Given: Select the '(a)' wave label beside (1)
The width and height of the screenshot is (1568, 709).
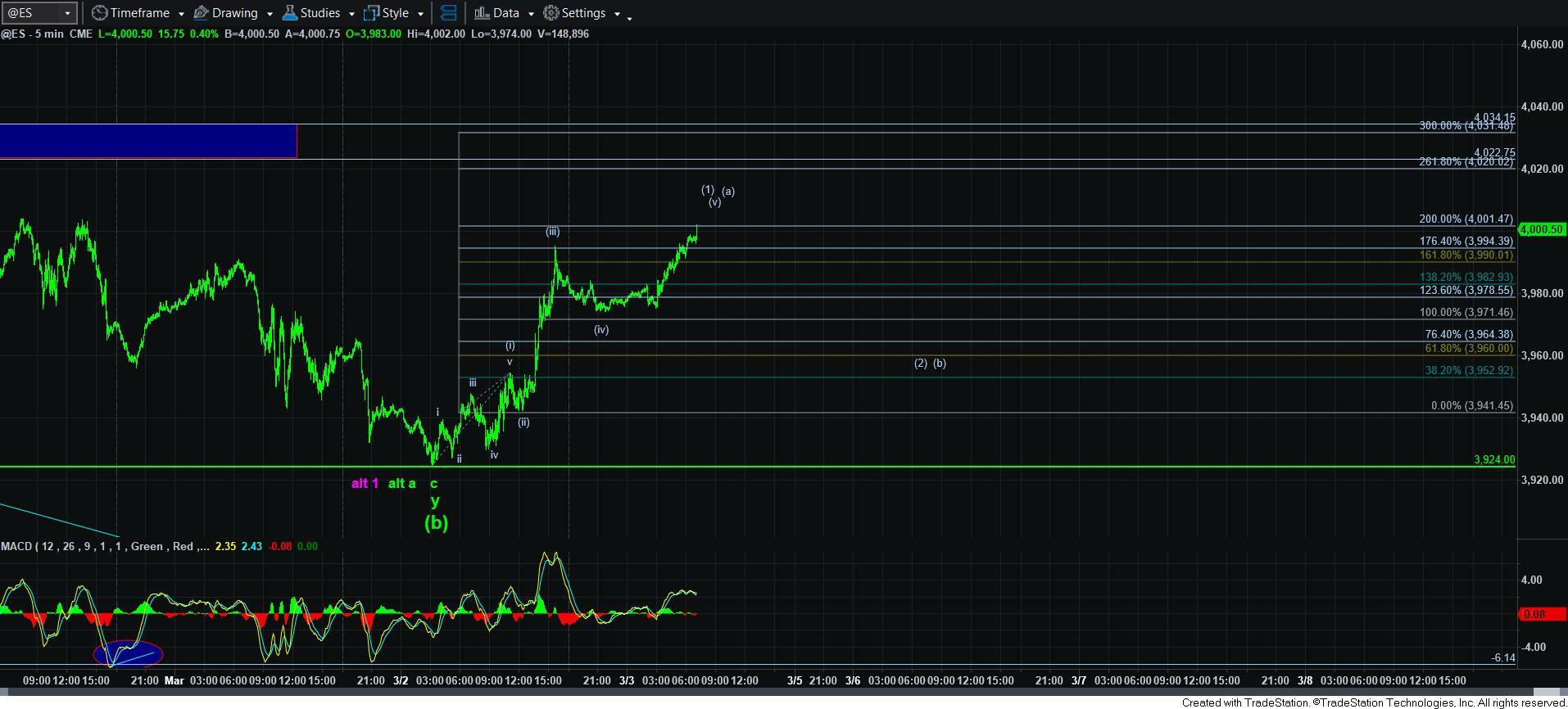Looking at the screenshot, I should click(728, 192).
